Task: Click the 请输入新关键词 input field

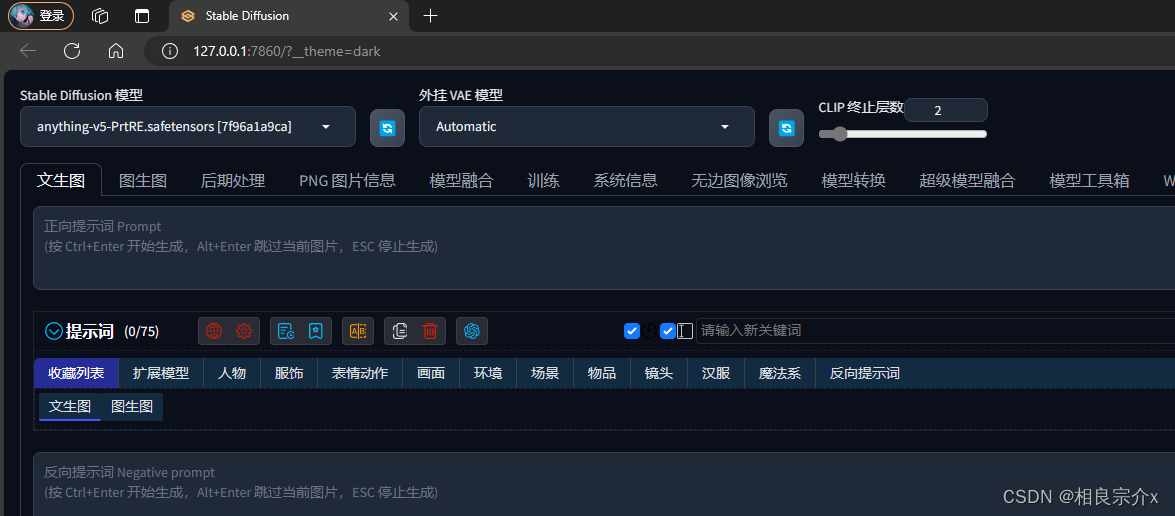Action: click(x=935, y=330)
